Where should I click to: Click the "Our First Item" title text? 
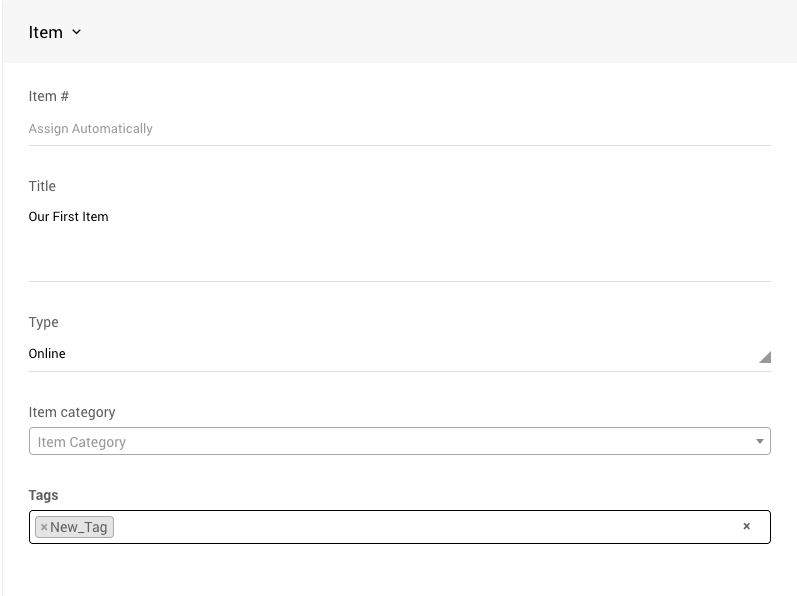click(x=68, y=216)
